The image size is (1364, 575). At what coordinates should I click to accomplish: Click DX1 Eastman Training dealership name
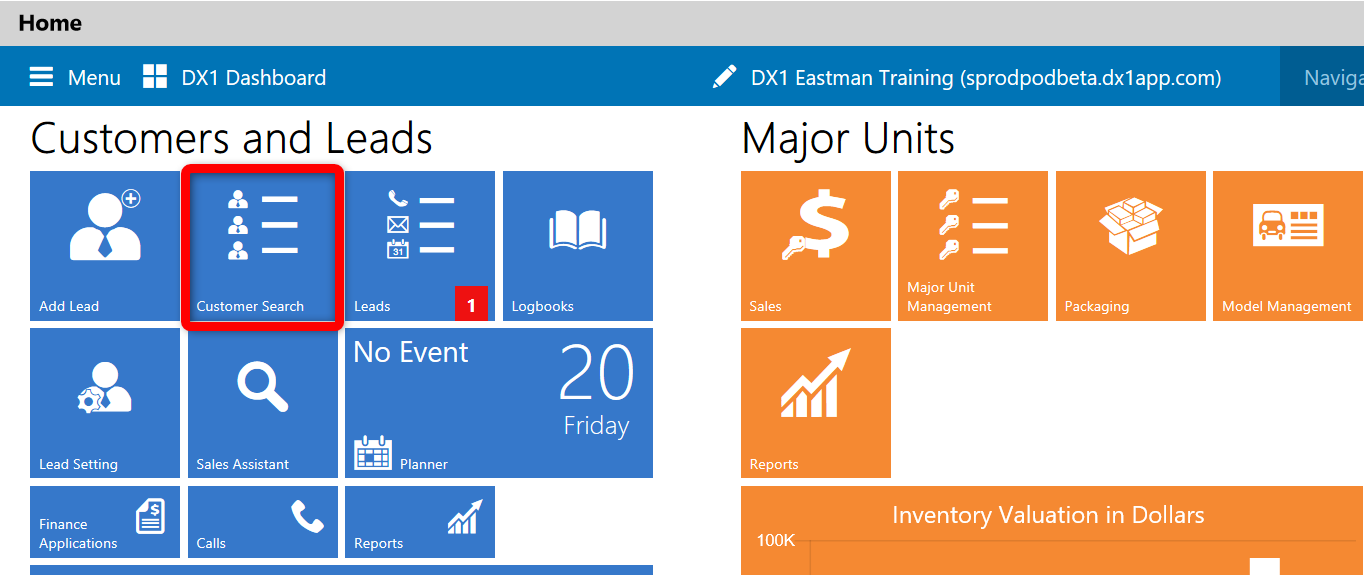pyautogui.click(x=986, y=77)
